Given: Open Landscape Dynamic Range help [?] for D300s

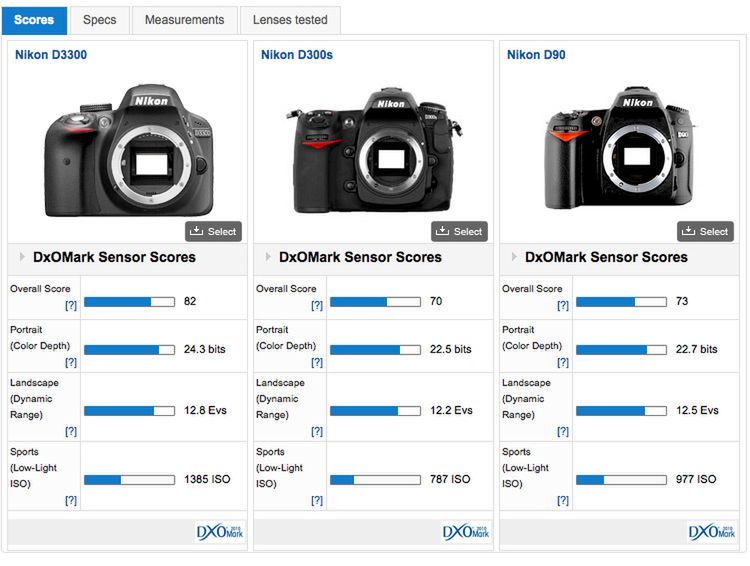Looking at the screenshot, I should pyautogui.click(x=317, y=431).
